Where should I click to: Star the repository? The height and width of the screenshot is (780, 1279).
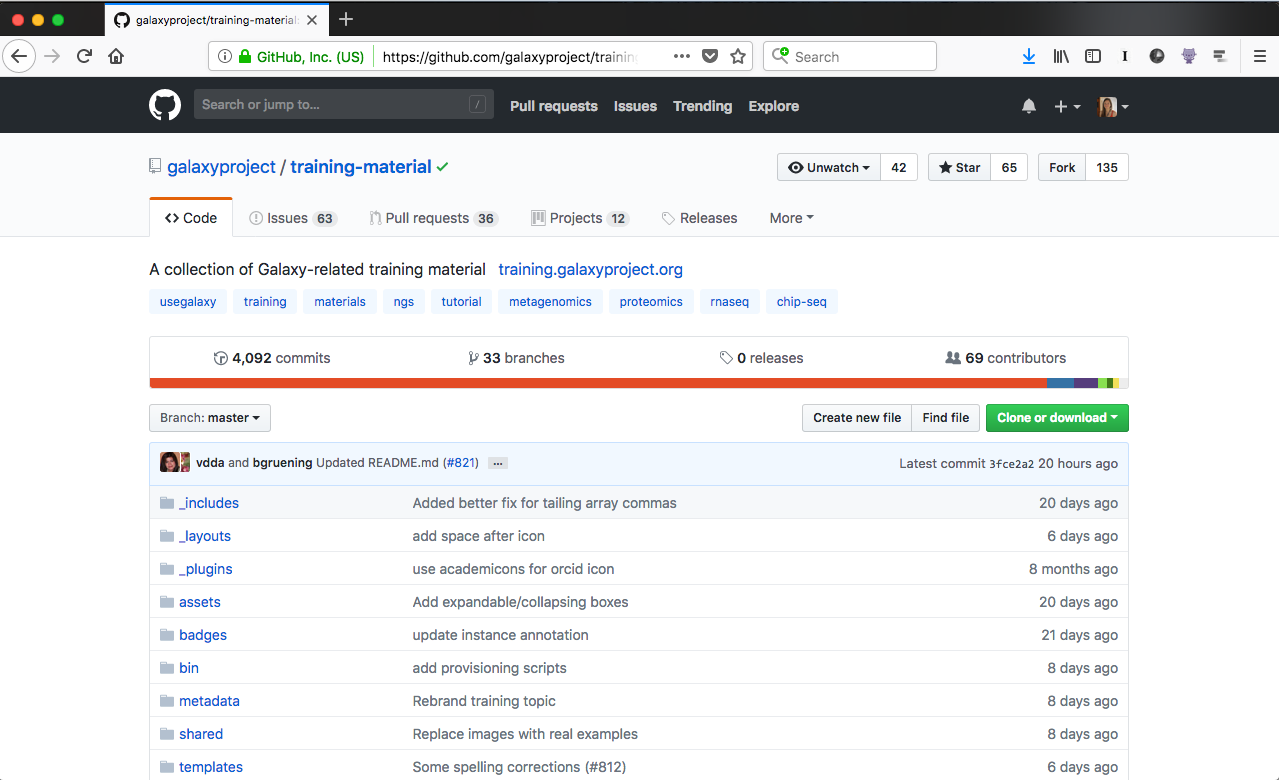(x=960, y=168)
